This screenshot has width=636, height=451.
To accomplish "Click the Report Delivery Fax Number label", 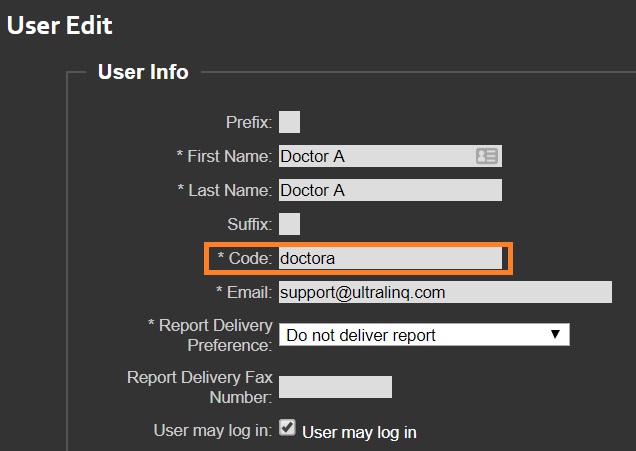I will [x=200, y=387].
